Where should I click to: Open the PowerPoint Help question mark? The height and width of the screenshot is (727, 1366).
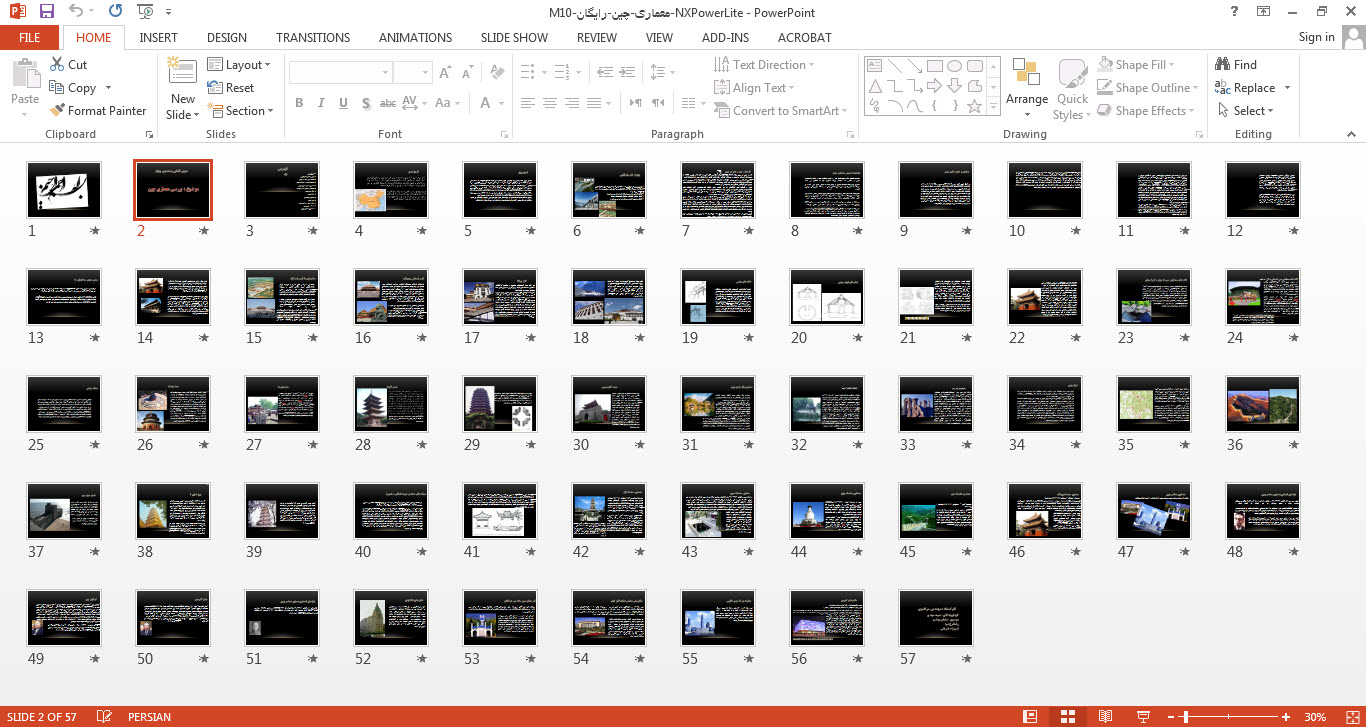[1235, 12]
